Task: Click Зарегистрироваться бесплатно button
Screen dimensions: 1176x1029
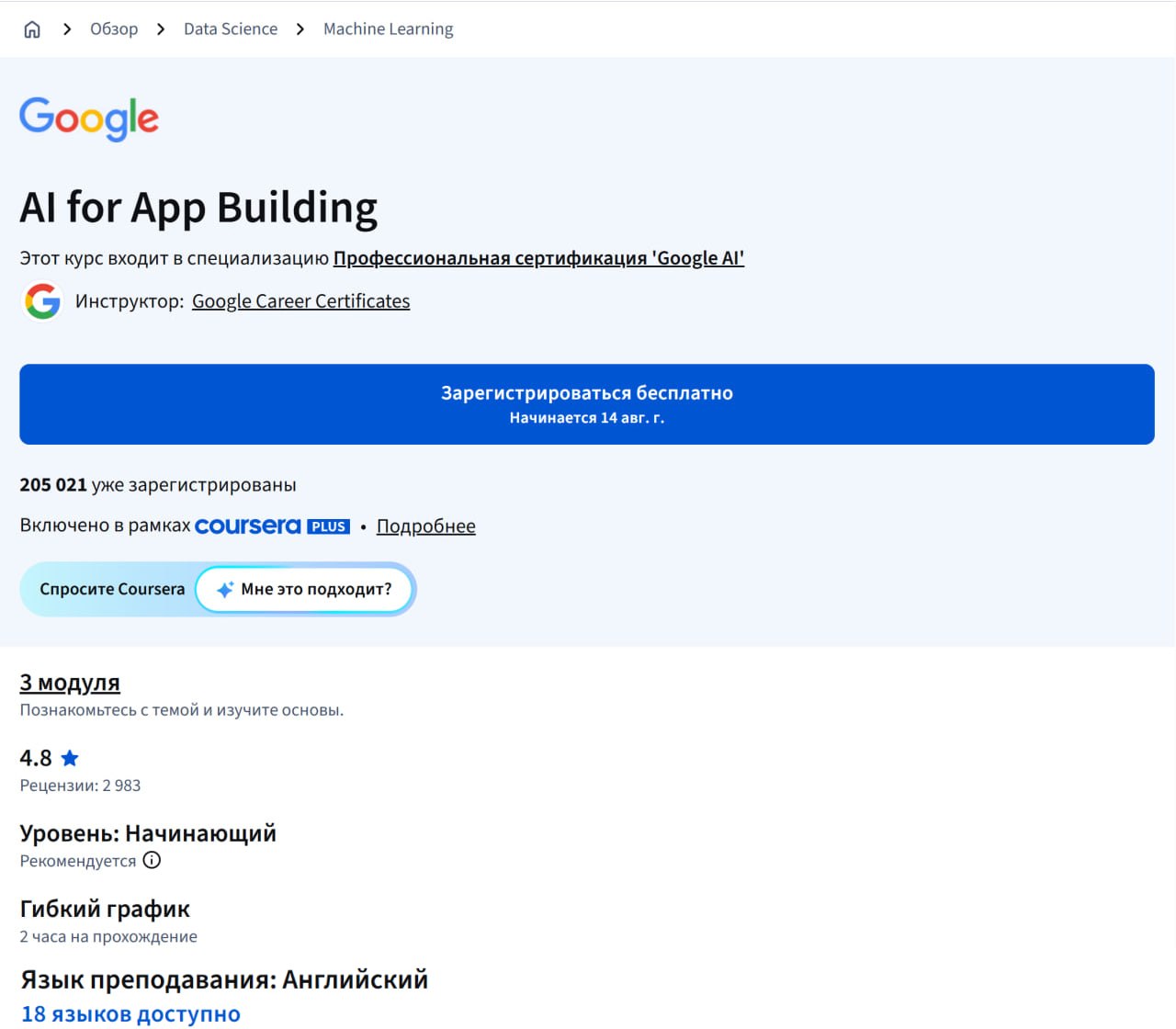Action: click(587, 404)
